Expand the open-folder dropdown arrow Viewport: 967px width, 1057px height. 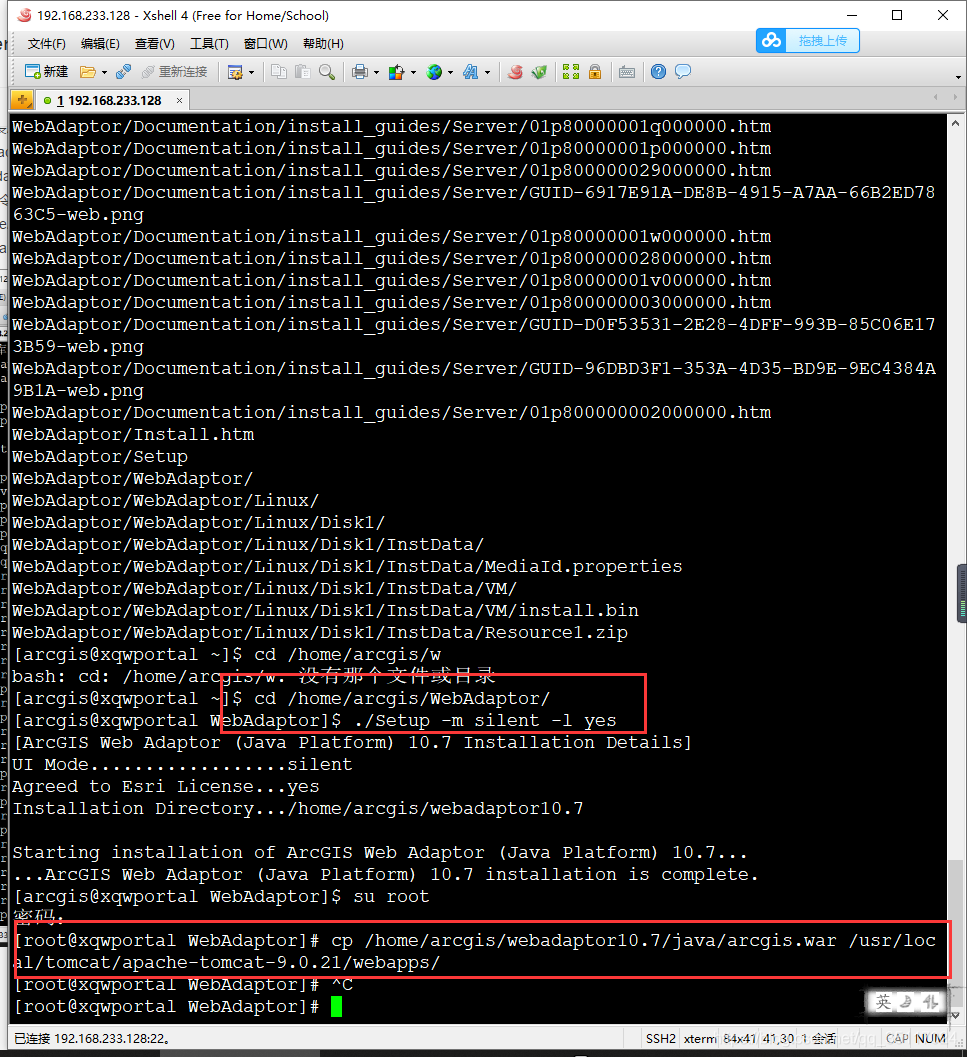(104, 72)
